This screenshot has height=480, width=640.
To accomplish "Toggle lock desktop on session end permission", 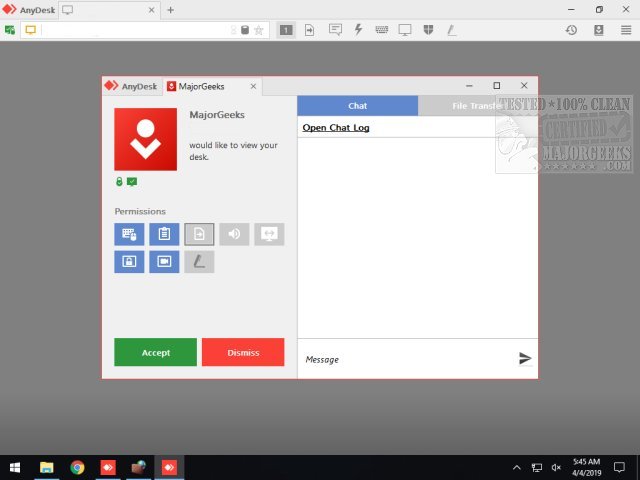I will pos(129,262).
